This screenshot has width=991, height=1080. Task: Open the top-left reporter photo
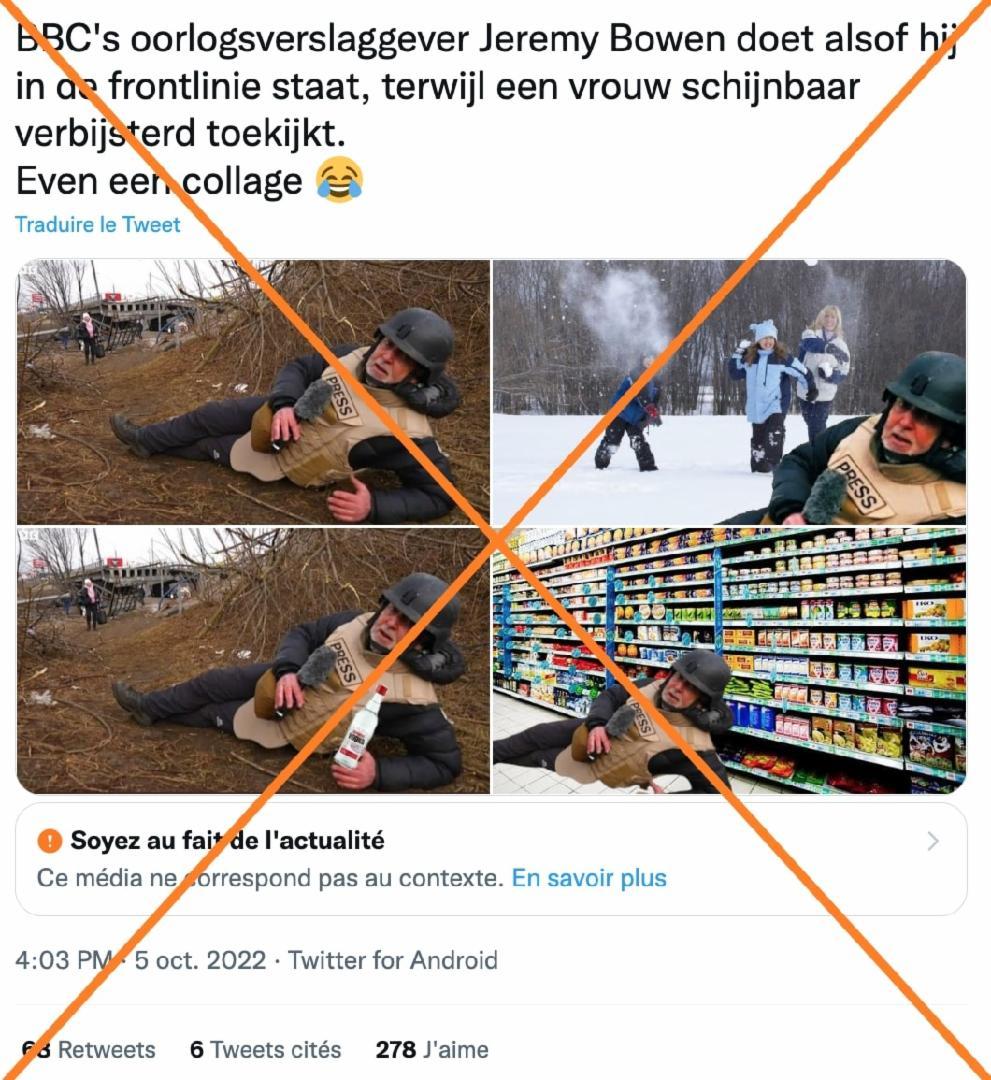[x=253, y=392]
